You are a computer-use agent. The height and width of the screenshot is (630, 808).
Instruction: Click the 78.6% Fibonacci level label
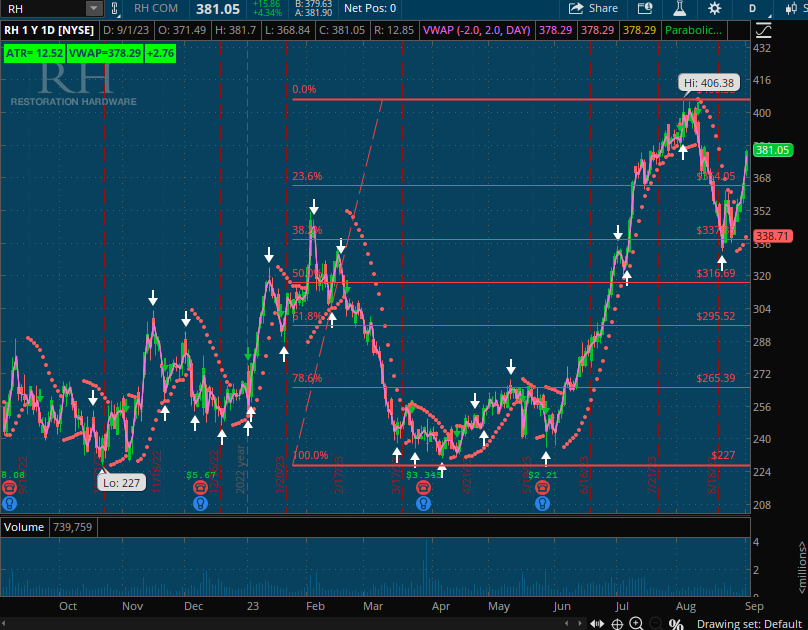pos(307,378)
